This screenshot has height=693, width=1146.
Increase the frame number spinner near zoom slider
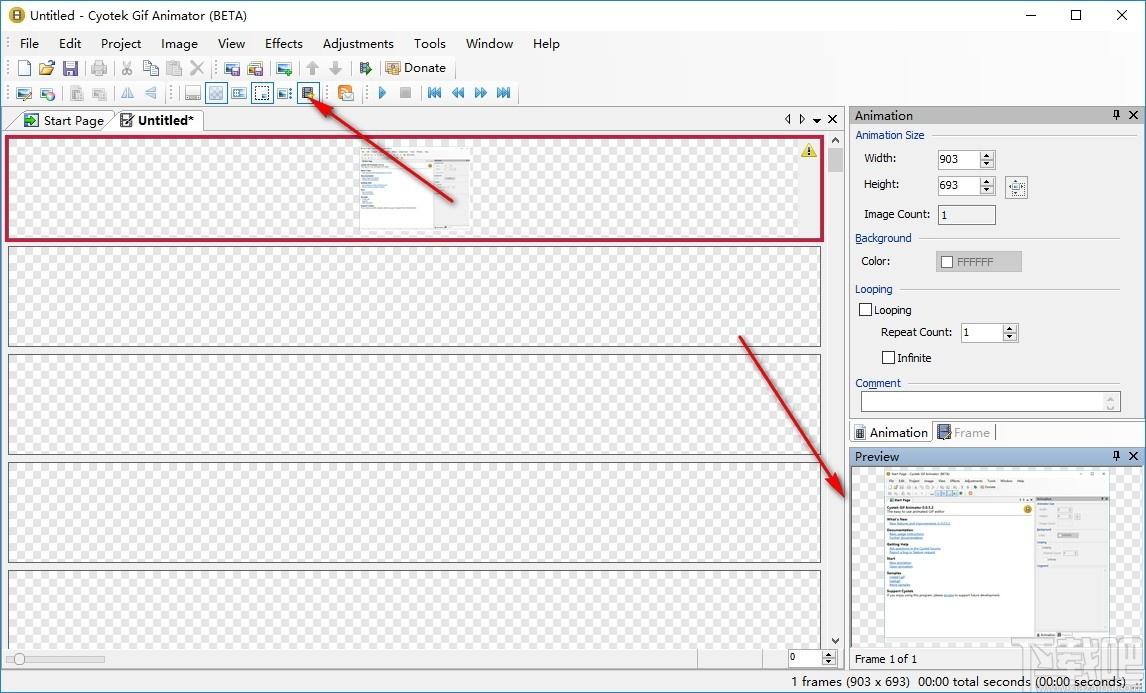point(829,654)
